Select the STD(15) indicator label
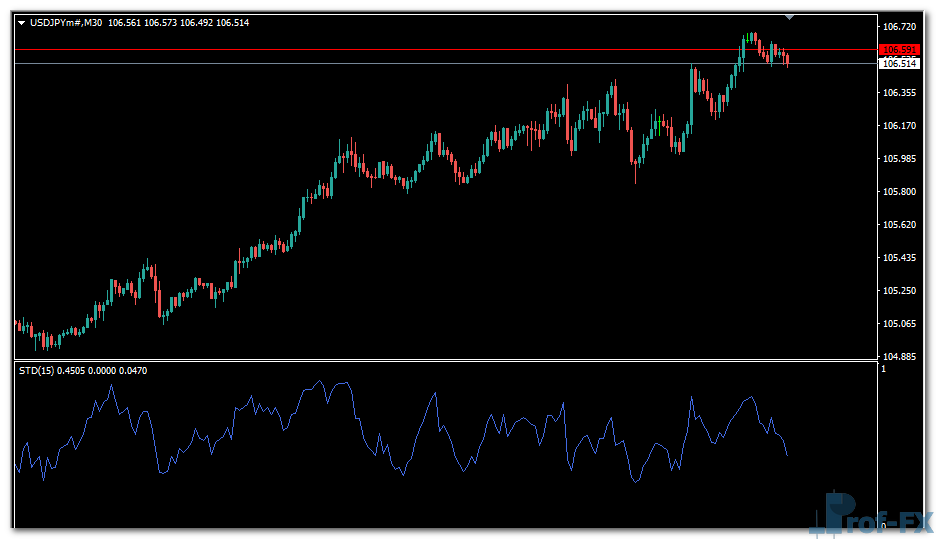936x539 pixels. click(37, 371)
